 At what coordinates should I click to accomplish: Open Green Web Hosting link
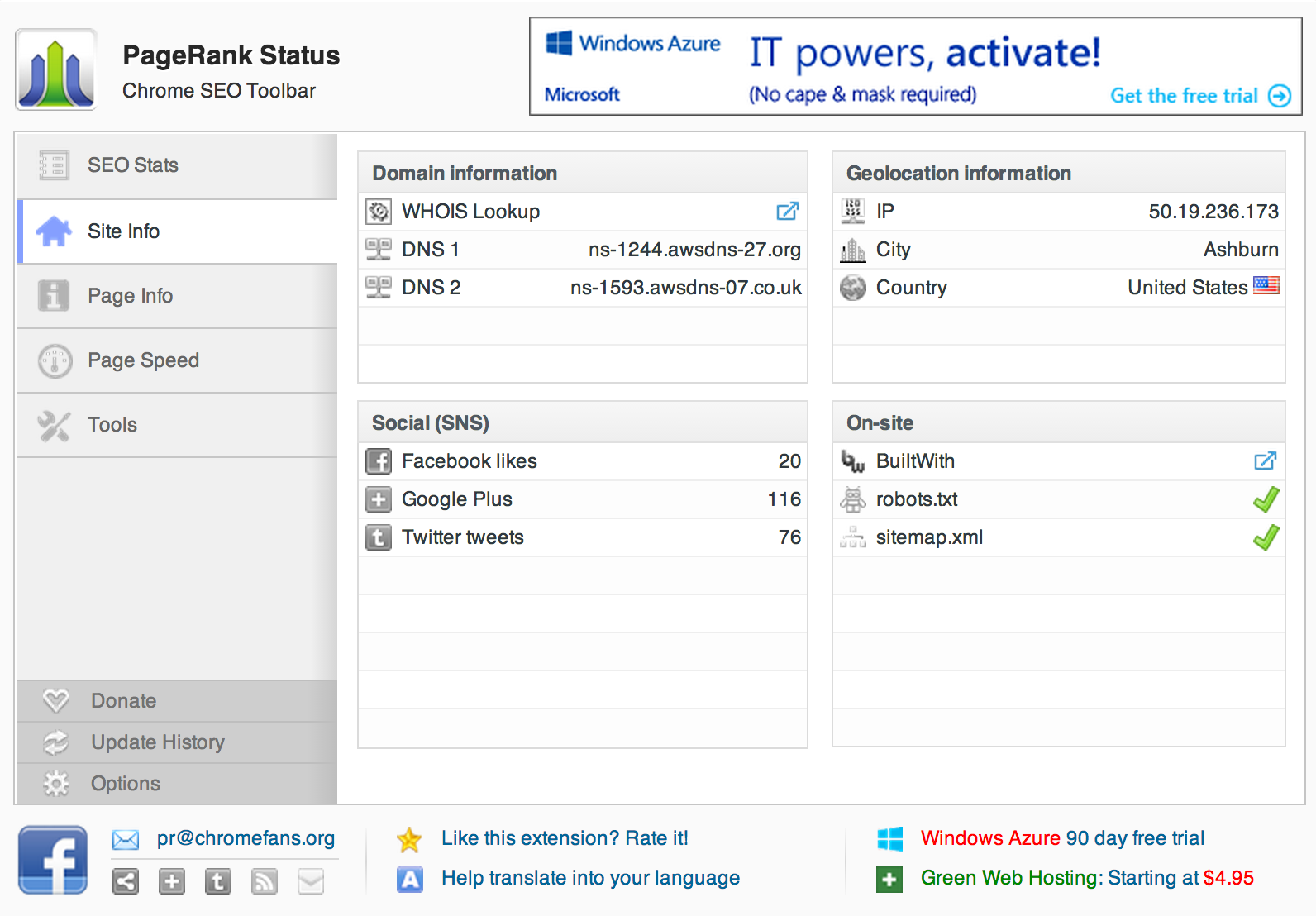coord(1087,878)
